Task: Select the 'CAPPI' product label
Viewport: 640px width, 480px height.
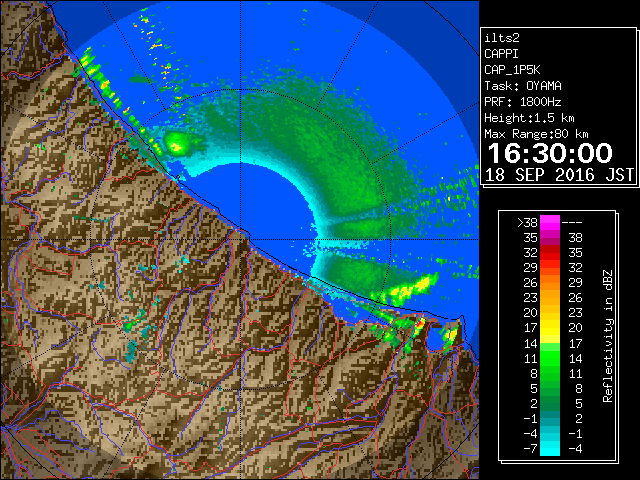Action: 501,54
